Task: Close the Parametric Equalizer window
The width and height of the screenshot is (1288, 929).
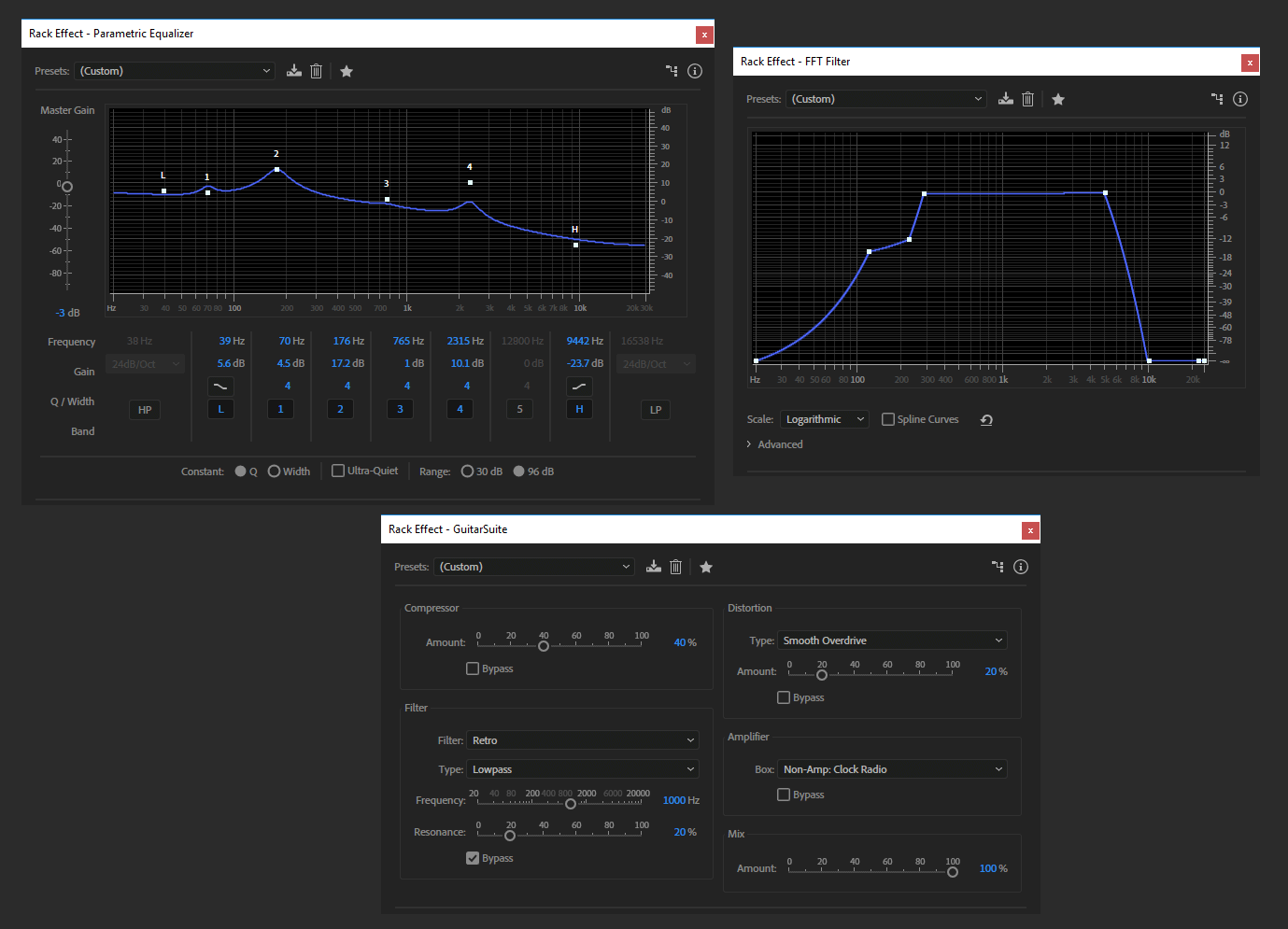Action: coord(704,35)
